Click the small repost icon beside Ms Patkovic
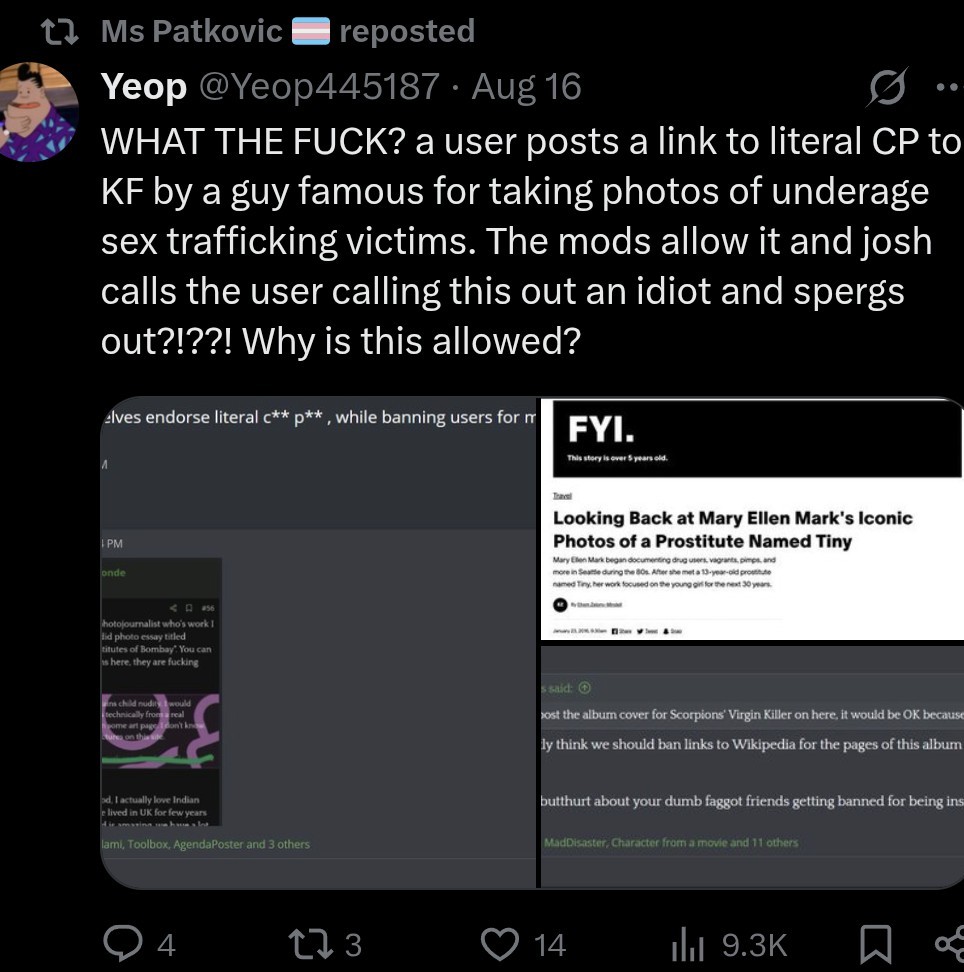Viewport: 964px width, 972px height. point(66,31)
